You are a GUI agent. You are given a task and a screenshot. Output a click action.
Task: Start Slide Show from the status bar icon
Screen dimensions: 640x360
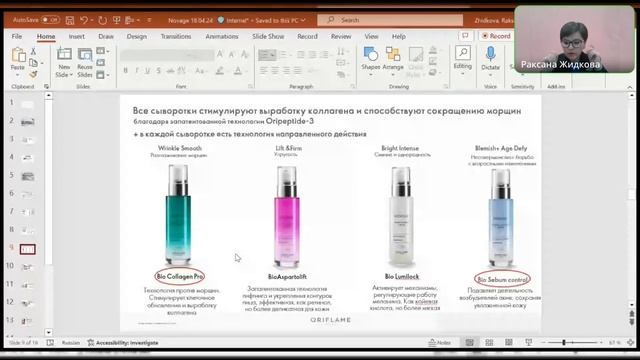pyautogui.click(x=529, y=342)
